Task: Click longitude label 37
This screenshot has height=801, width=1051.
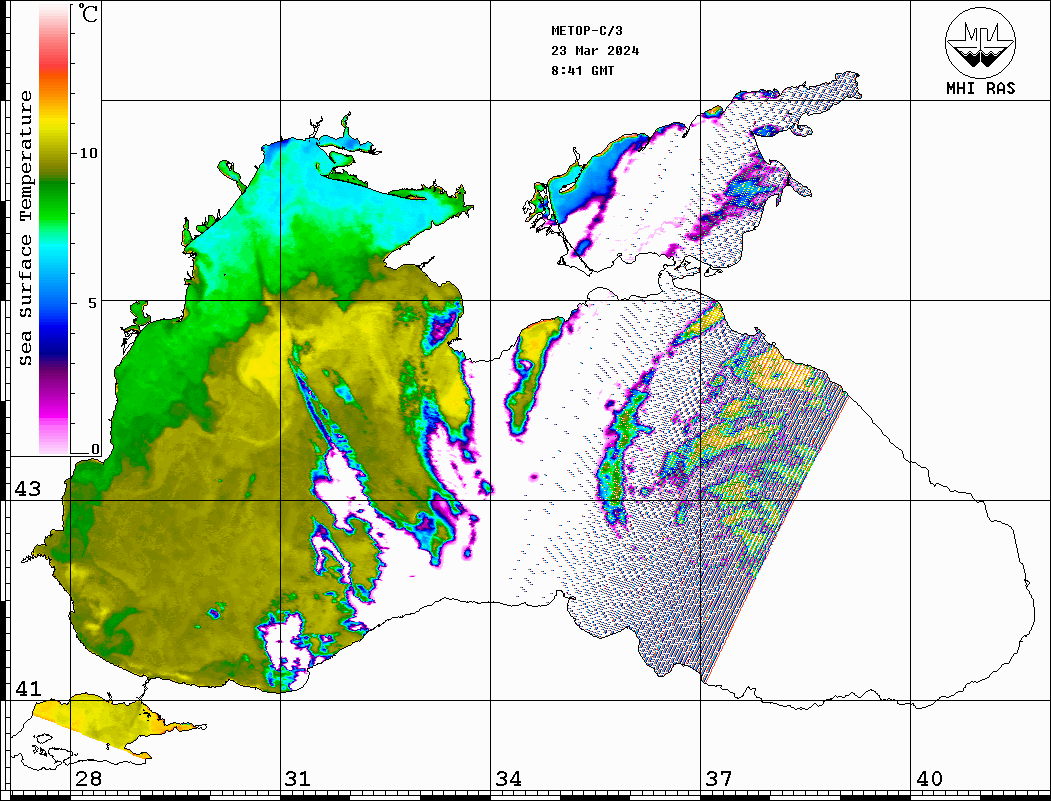Action: coord(719,779)
